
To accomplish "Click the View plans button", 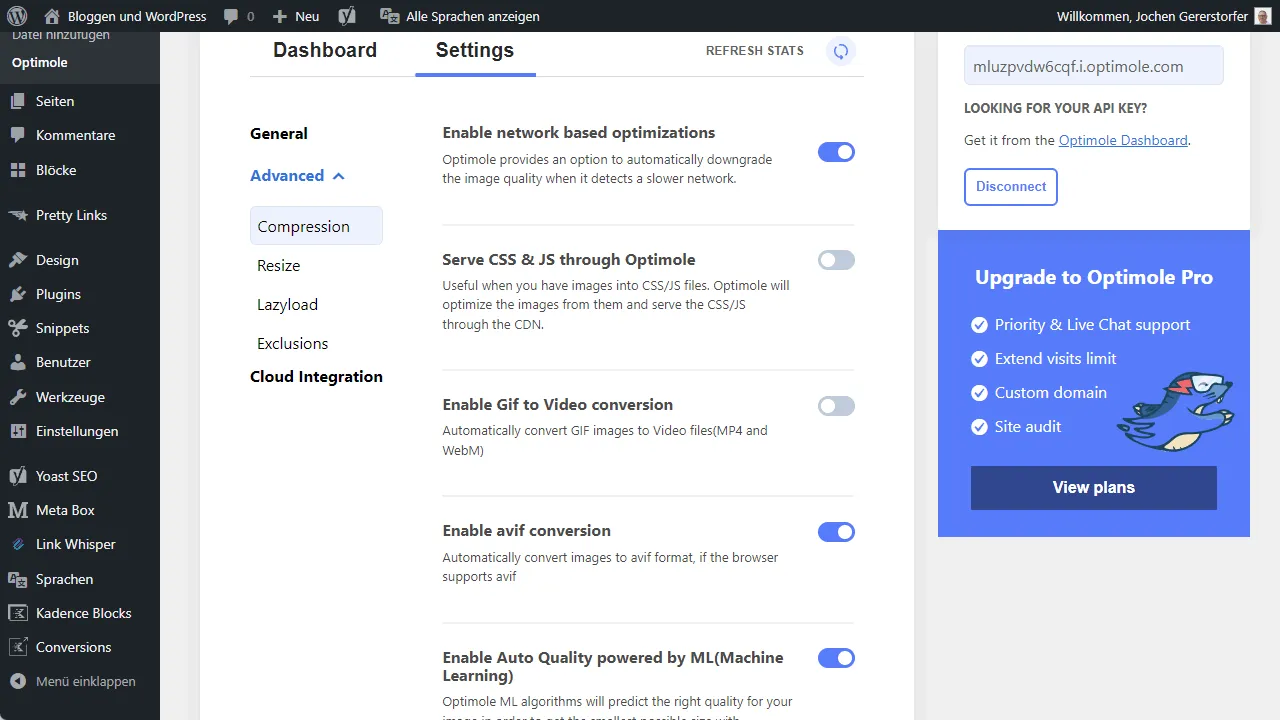I will (1094, 488).
